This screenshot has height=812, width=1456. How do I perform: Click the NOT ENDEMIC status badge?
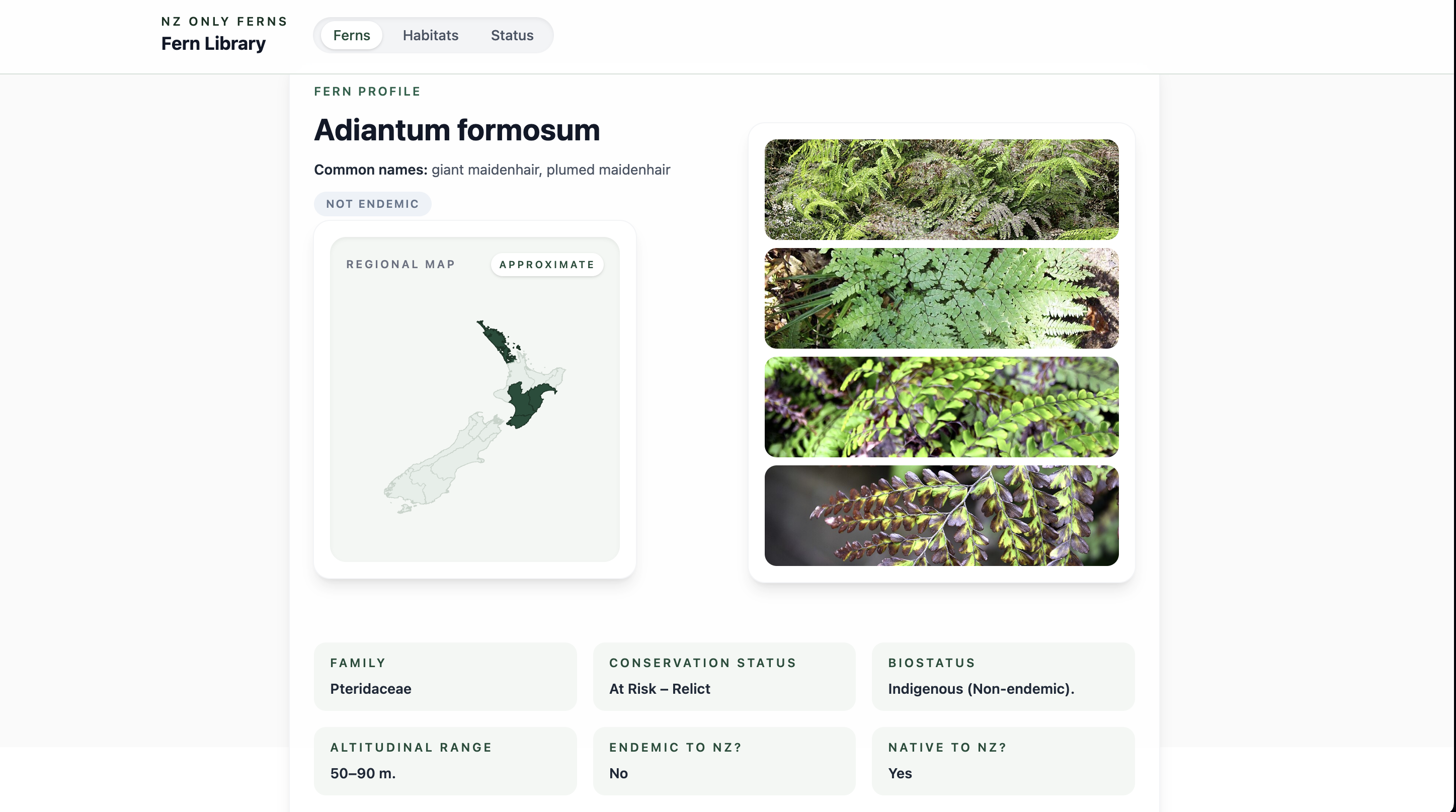[x=372, y=204]
